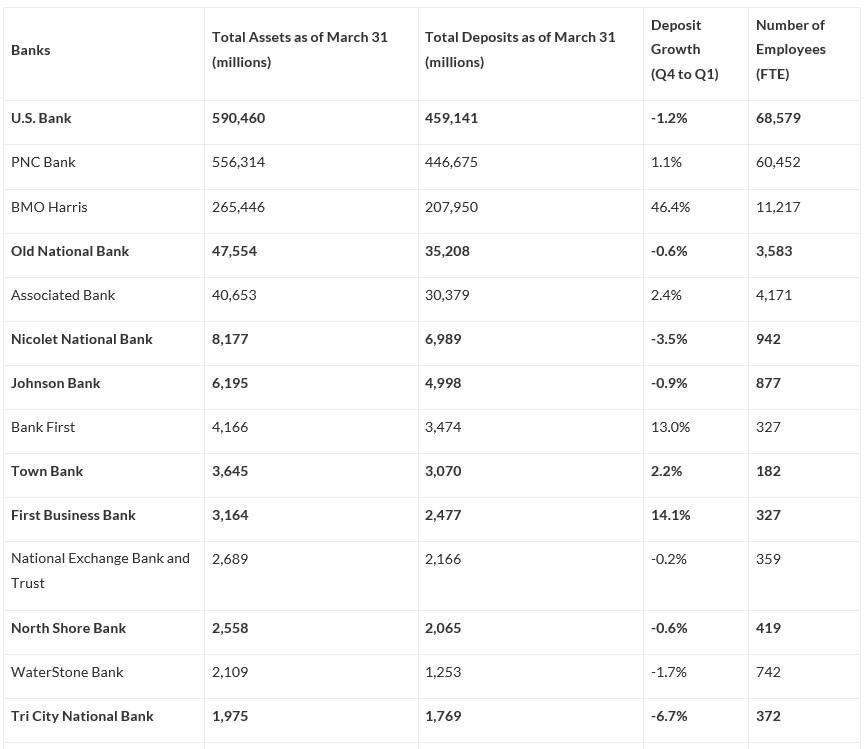This screenshot has height=749, width=864.
Task: Click the Associated Bank name cell
Action: pos(63,295)
